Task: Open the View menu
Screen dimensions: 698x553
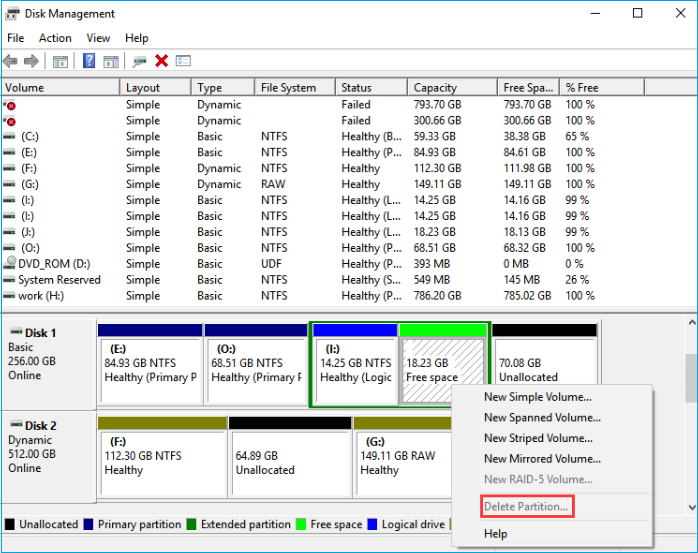Action: [x=98, y=38]
